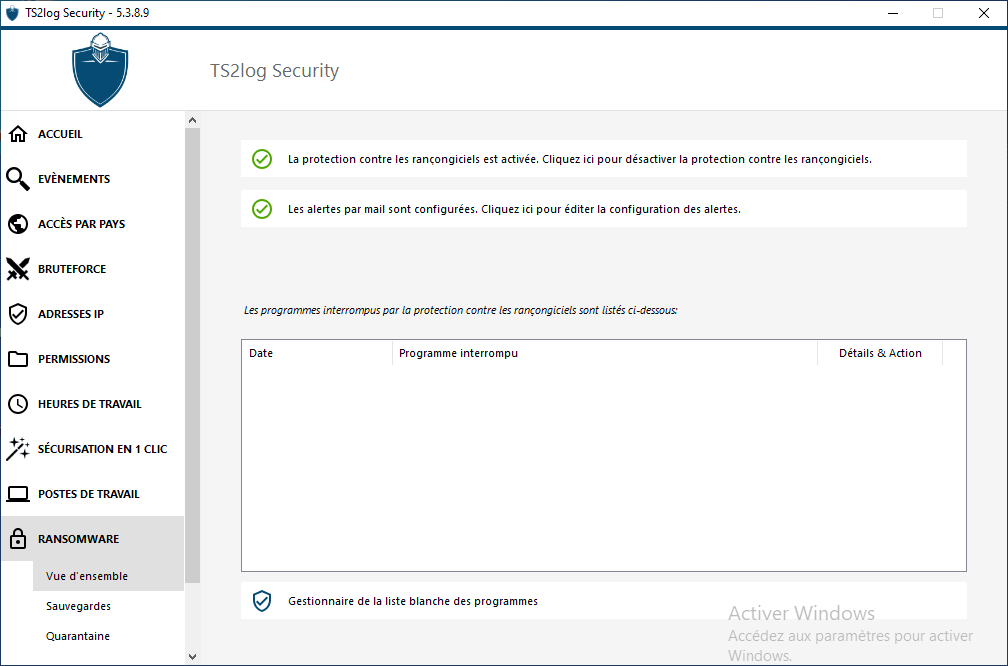Image resolution: width=1008 pixels, height=666 pixels.
Task: Click the Date column header
Action: 317,353
